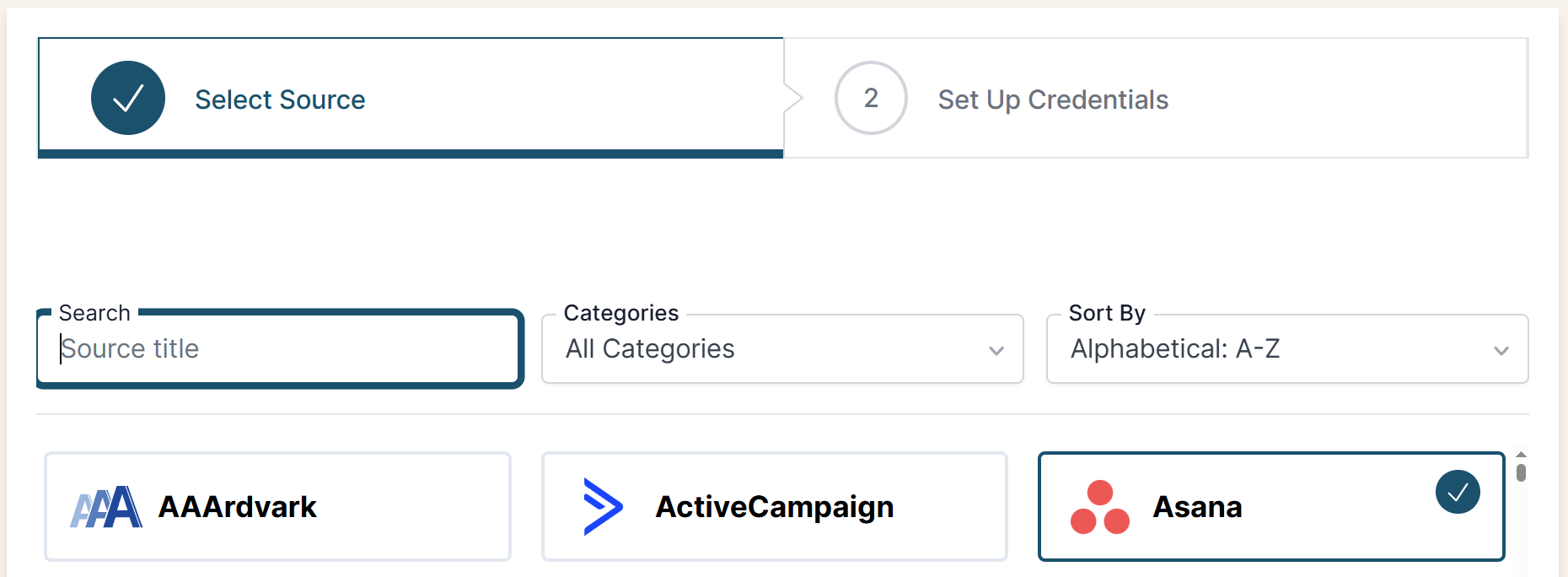Viewport: 1568px width, 577px height.
Task: Click the AAArdvark source name text
Action: click(237, 506)
